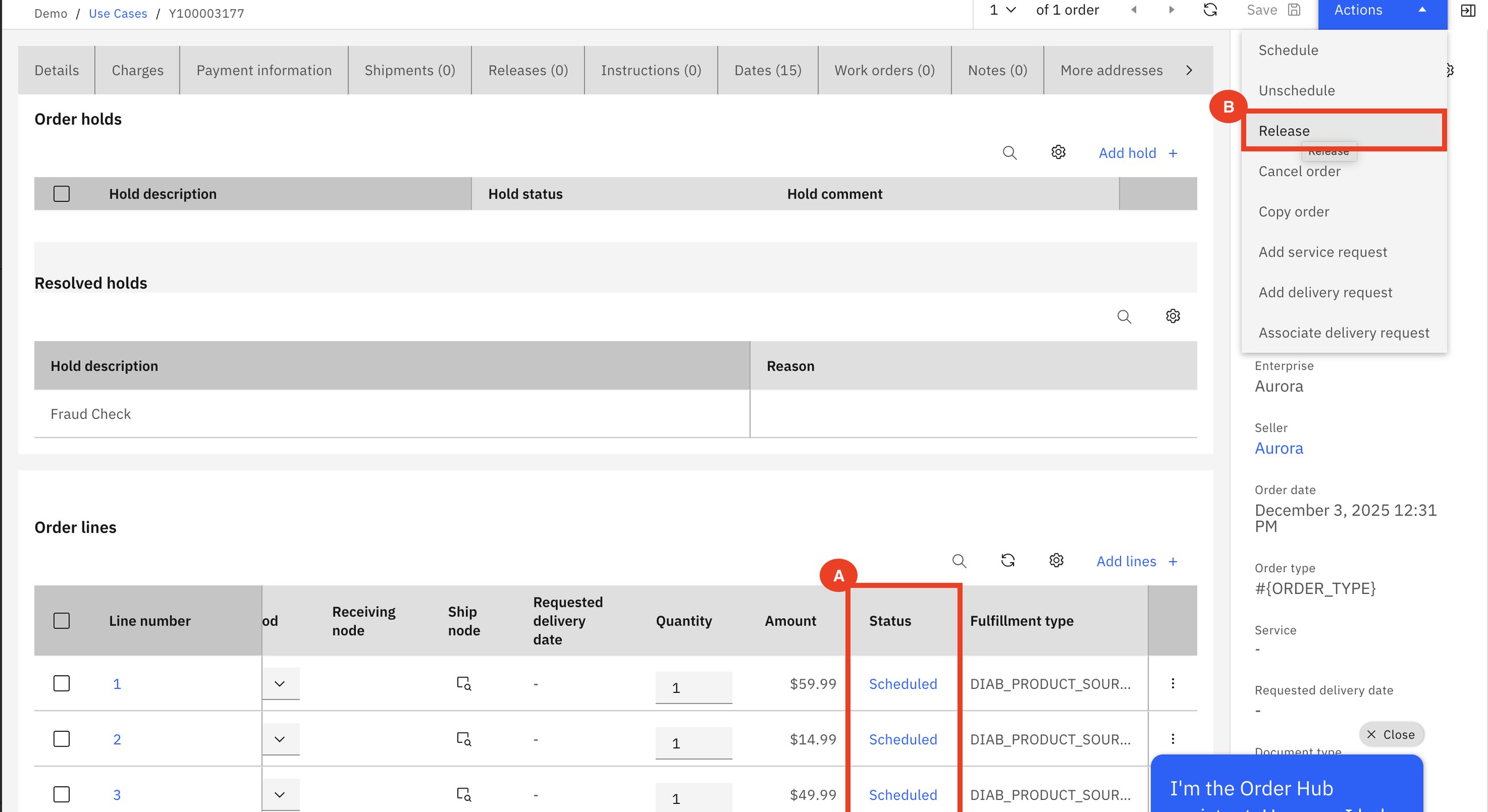Open the Releases (0) tab
Viewport: 1488px width, 812px height.
(528, 70)
